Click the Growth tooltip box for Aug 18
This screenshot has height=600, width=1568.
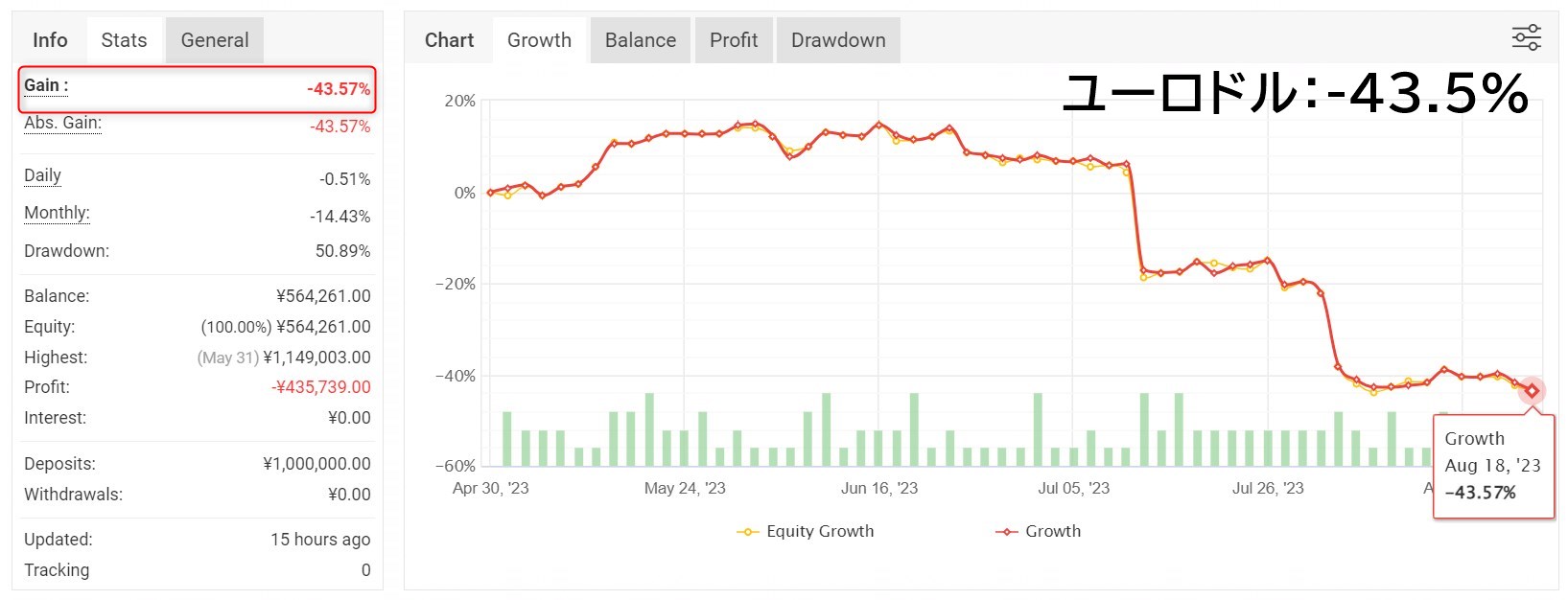[1493, 466]
